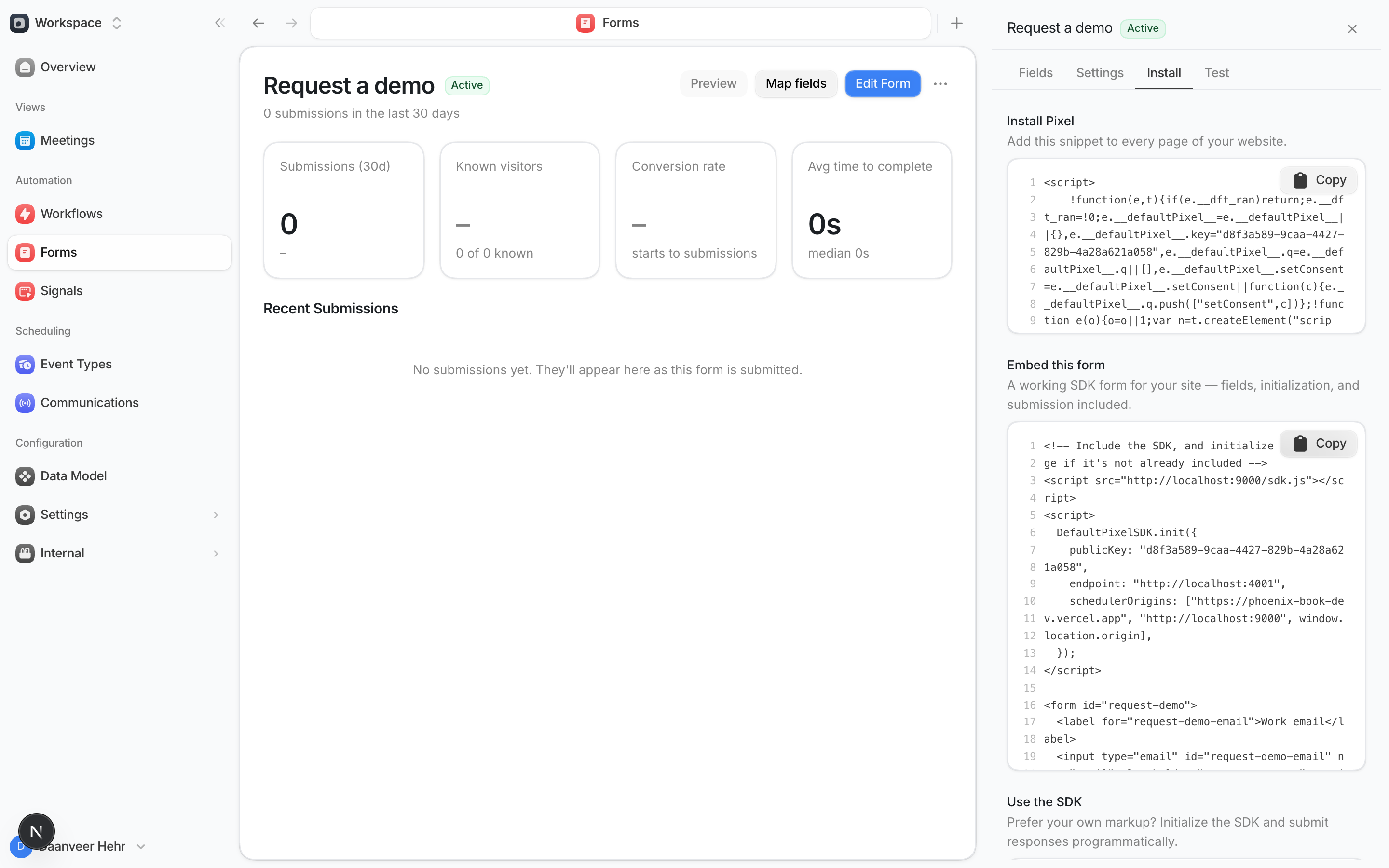
Task: Switch to the Test tab
Action: tap(1216, 73)
